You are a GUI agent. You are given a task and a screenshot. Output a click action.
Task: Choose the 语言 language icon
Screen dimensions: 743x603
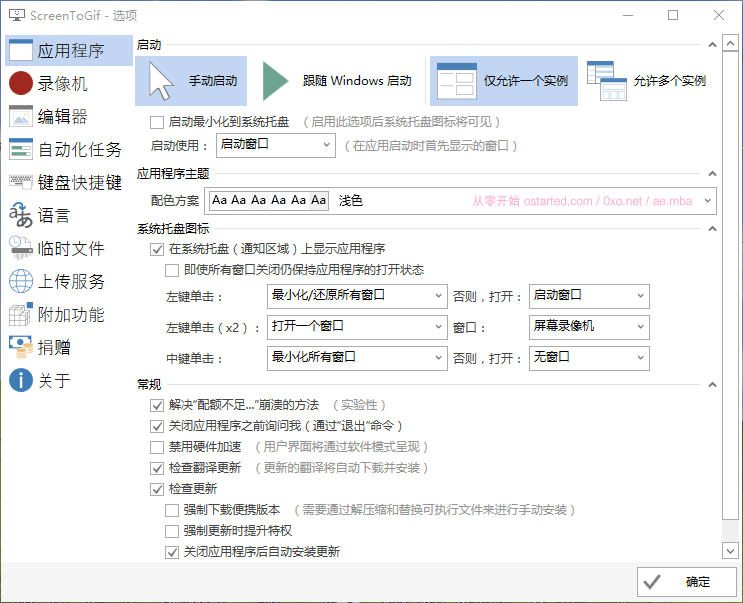tap(21, 215)
